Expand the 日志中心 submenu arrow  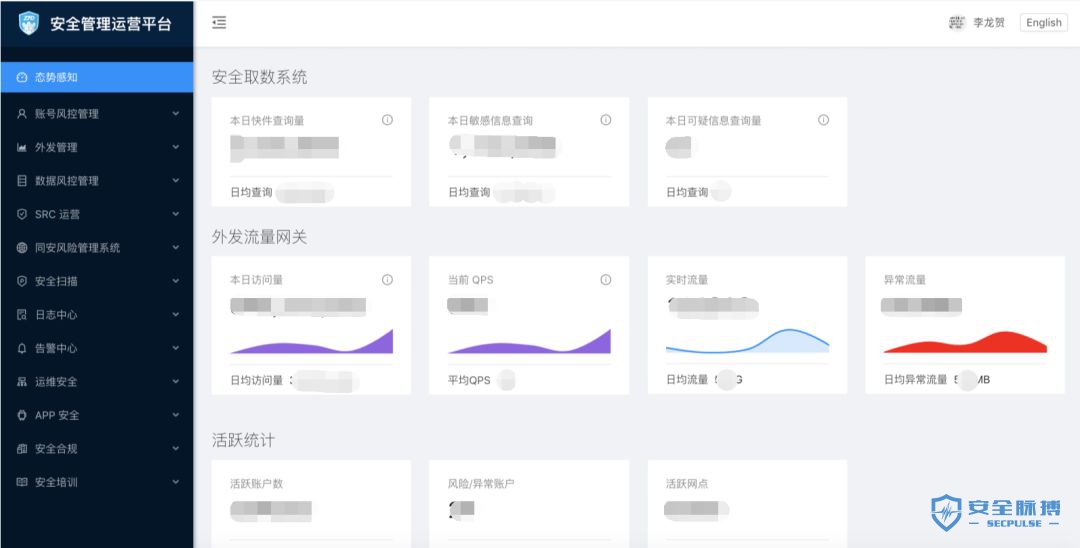176,315
